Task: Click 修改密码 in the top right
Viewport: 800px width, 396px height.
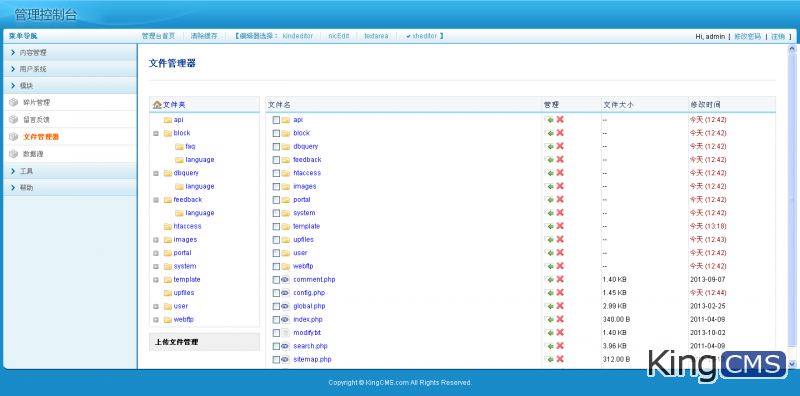Action: 747,36
